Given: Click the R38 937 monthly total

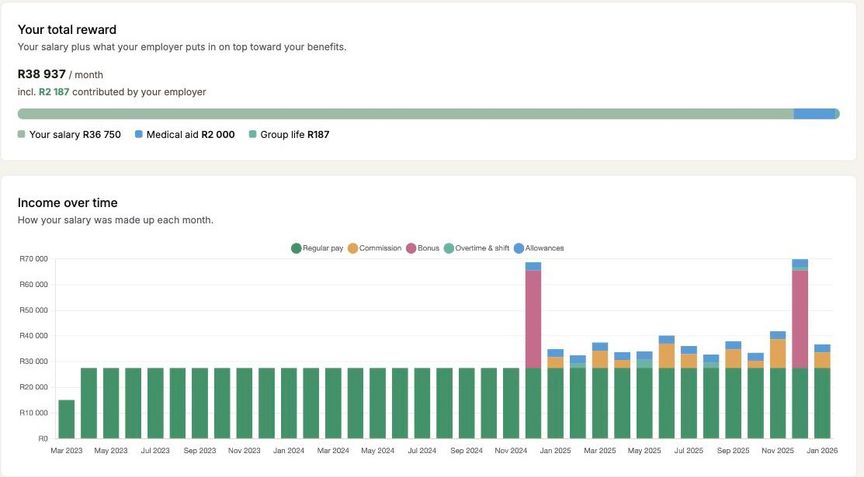Looking at the screenshot, I should pos(42,74).
